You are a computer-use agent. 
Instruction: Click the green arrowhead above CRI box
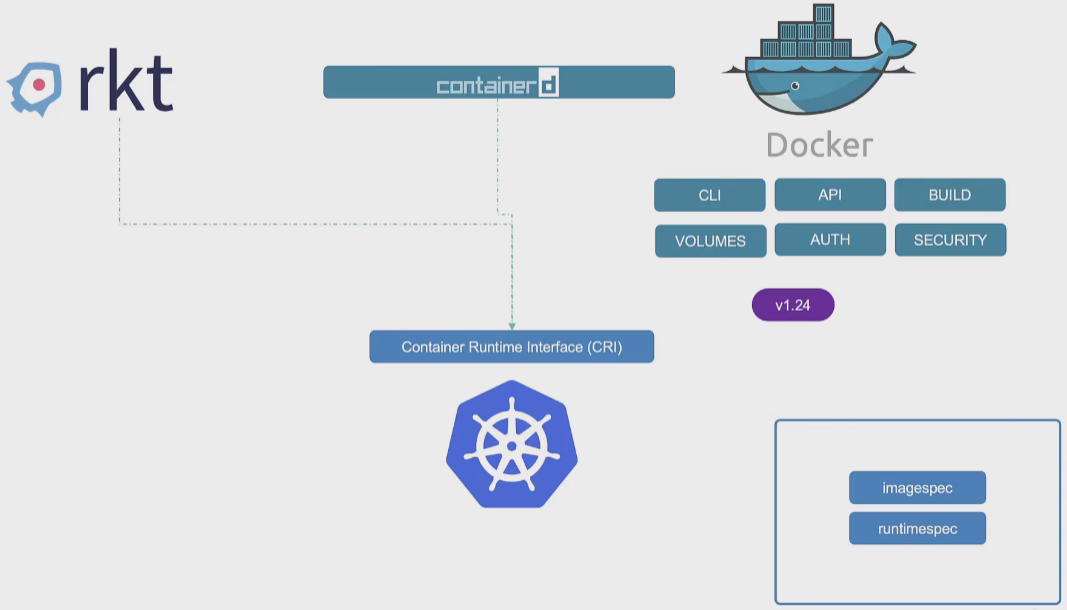tap(512, 324)
